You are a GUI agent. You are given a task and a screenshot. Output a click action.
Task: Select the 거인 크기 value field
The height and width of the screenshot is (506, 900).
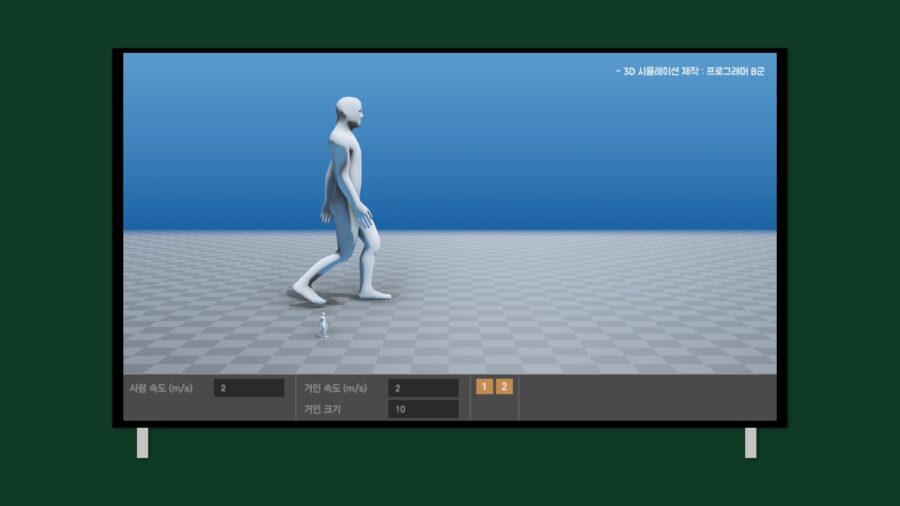pos(423,409)
